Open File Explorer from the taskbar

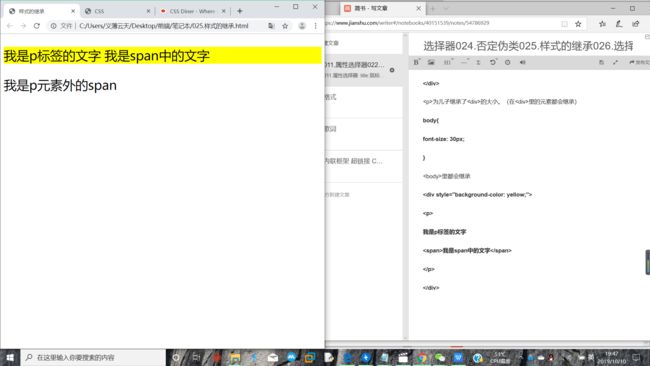pyautogui.click(x=235, y=357)
